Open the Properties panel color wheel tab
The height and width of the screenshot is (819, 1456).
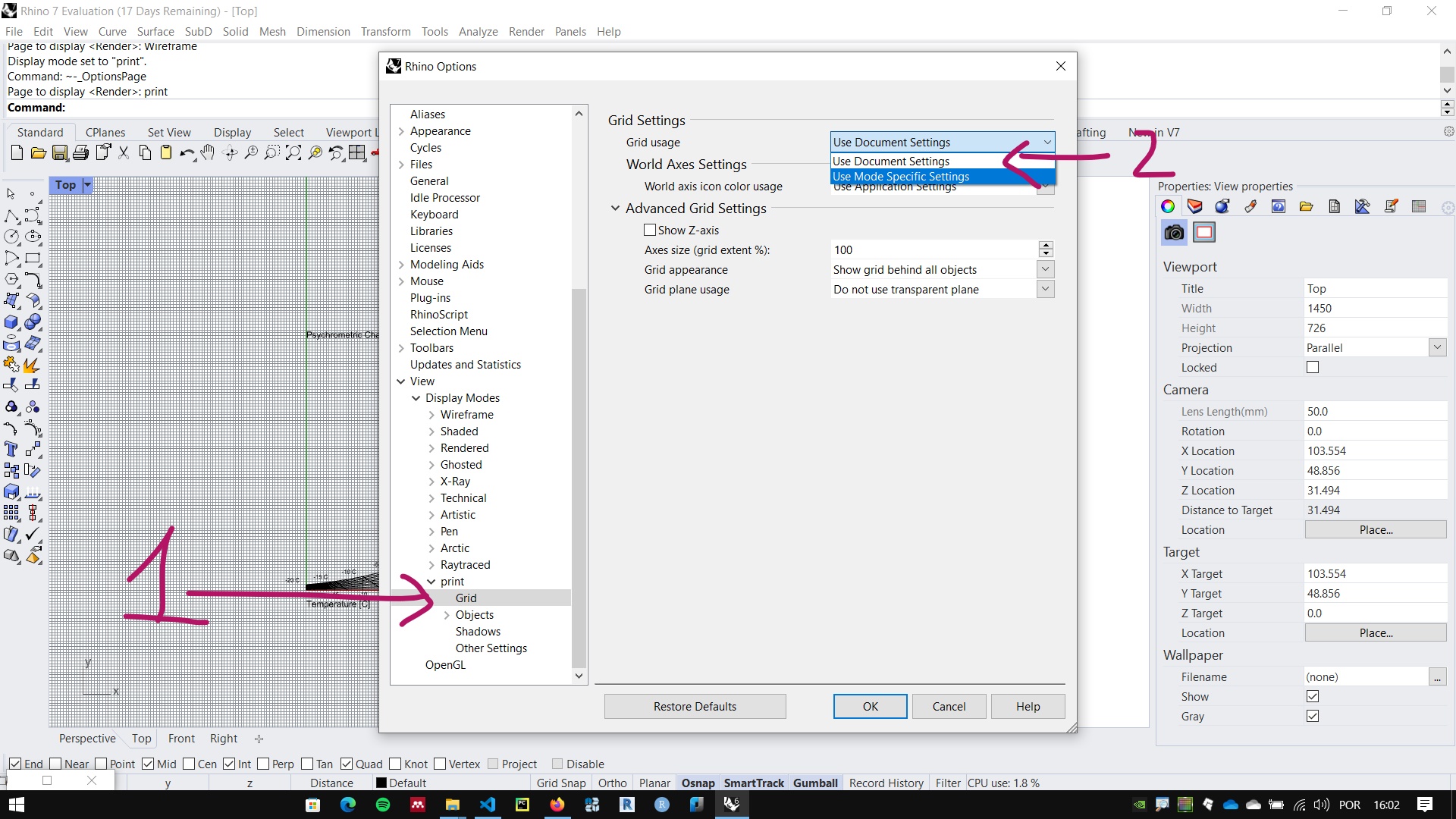point(1168,206)
